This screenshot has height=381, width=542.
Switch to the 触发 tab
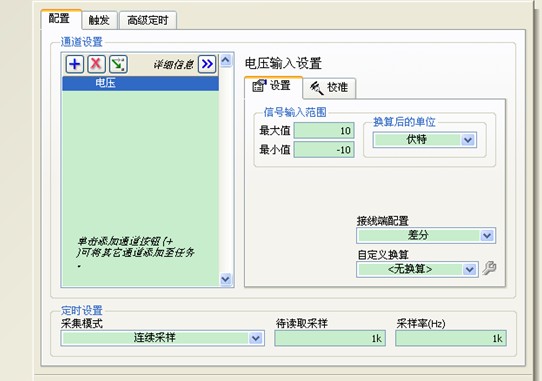[100, 20]
